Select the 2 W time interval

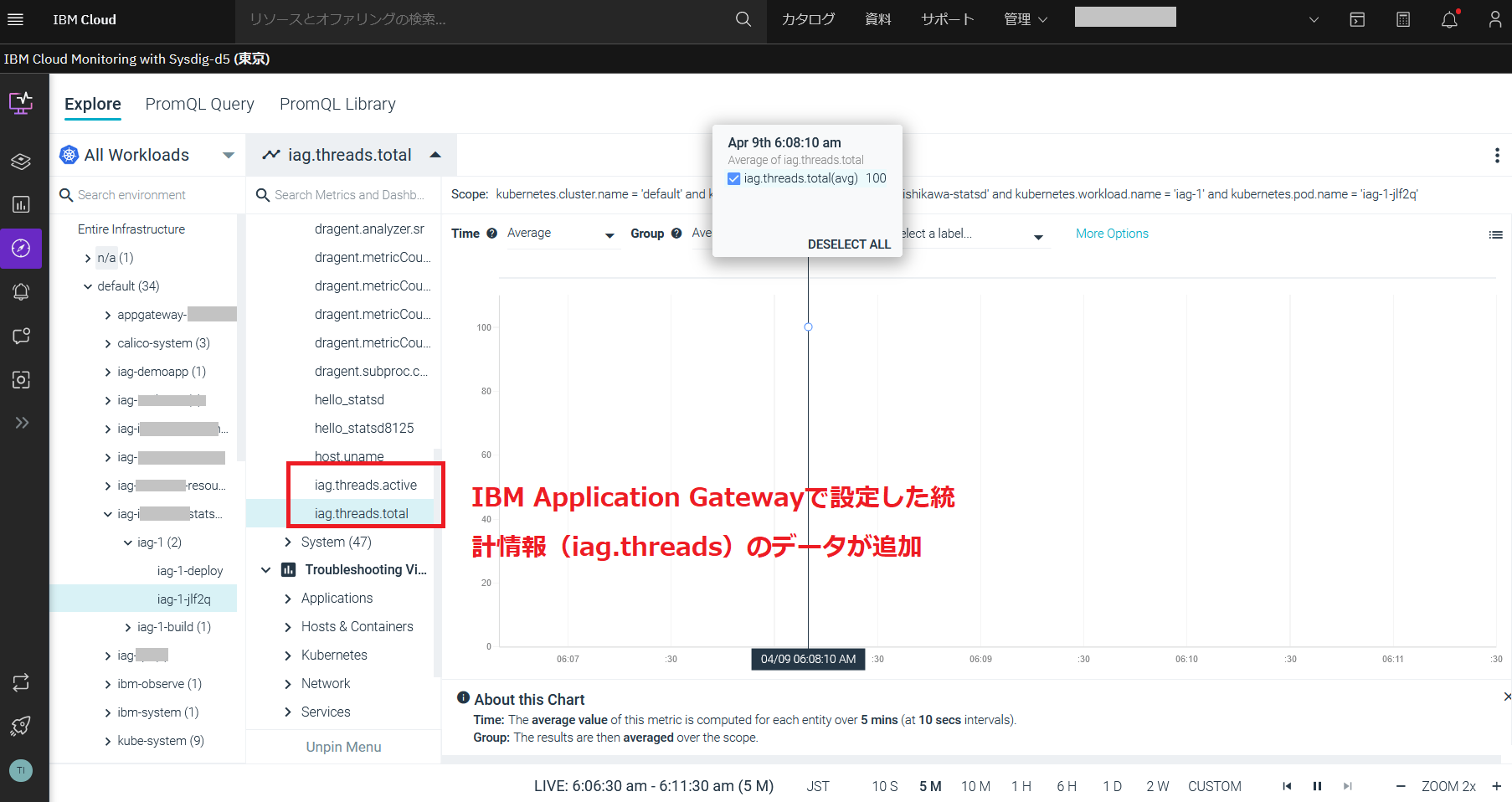(1158, 786)
